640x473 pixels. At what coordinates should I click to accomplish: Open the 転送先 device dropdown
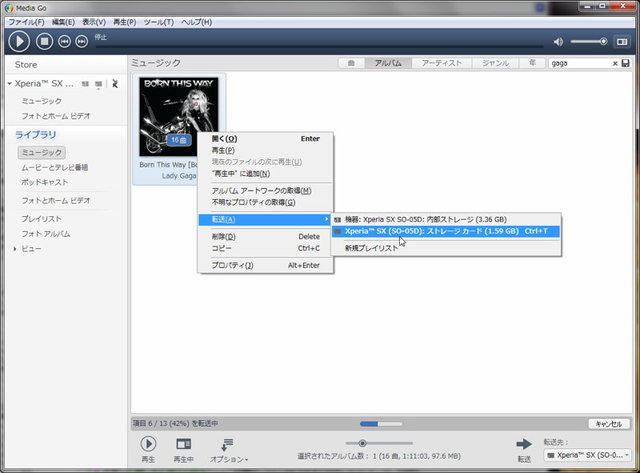coord(585,455)
